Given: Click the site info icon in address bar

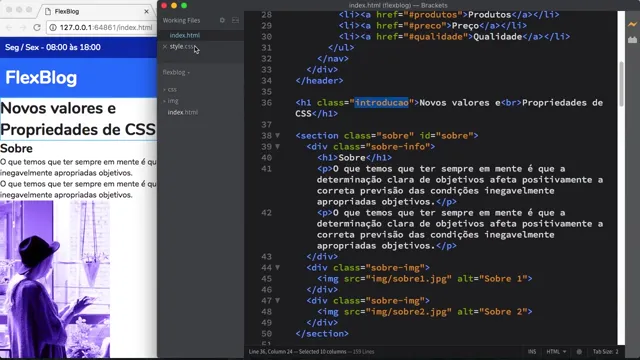Looking at the screenshot, I should click(53, 27).
